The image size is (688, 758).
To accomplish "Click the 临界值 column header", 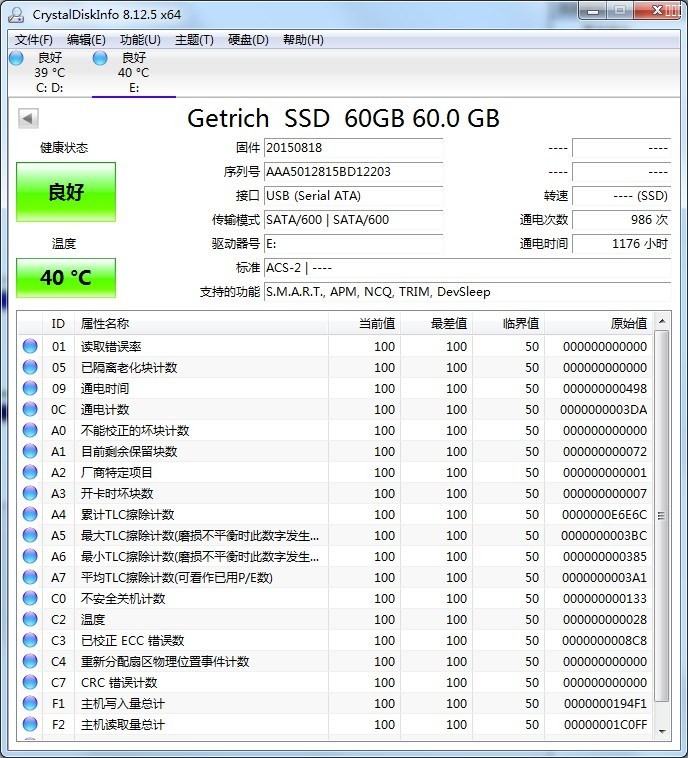I will coord(509,323).
